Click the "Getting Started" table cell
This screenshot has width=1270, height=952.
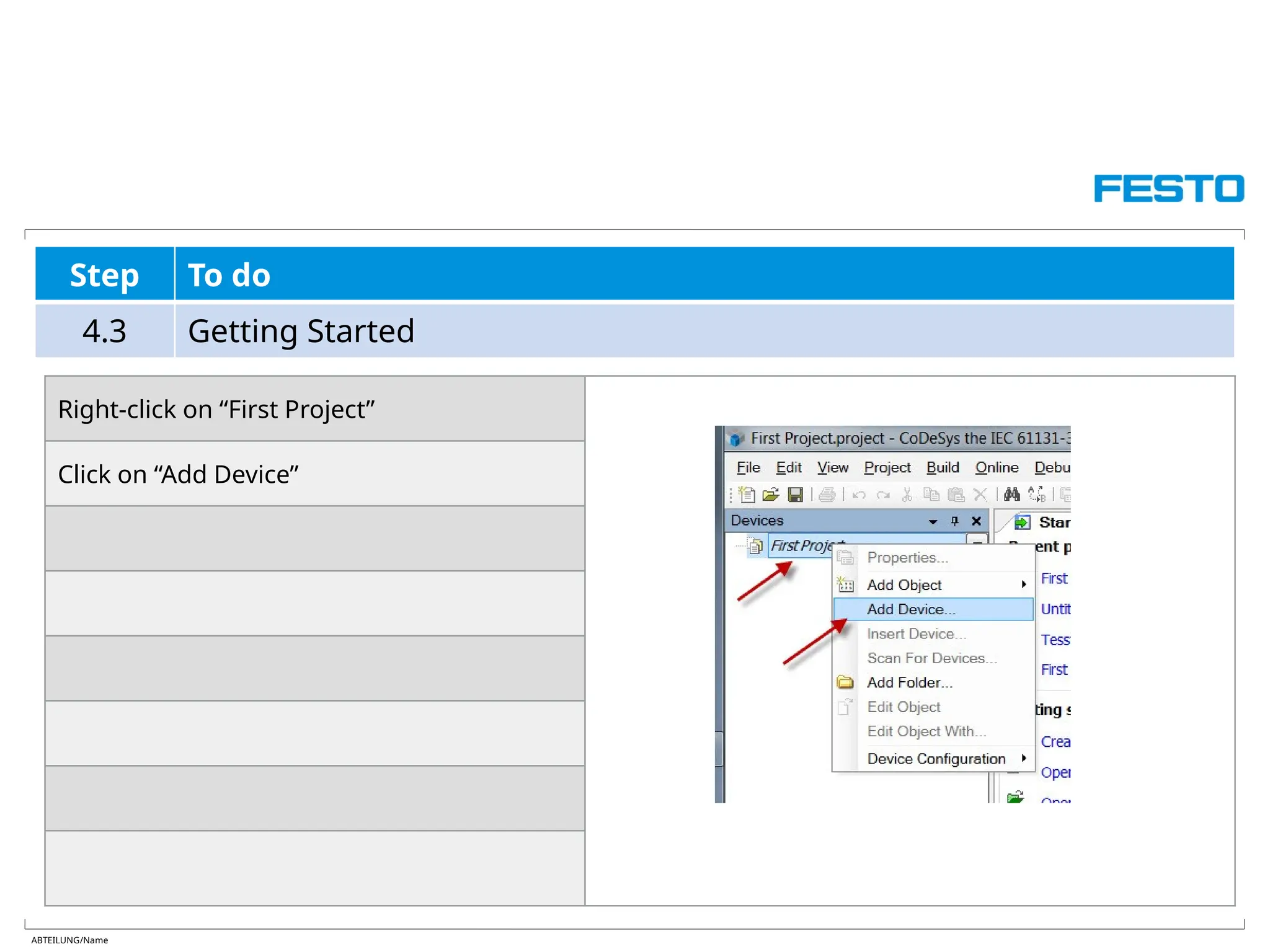(x=704, y=331)
